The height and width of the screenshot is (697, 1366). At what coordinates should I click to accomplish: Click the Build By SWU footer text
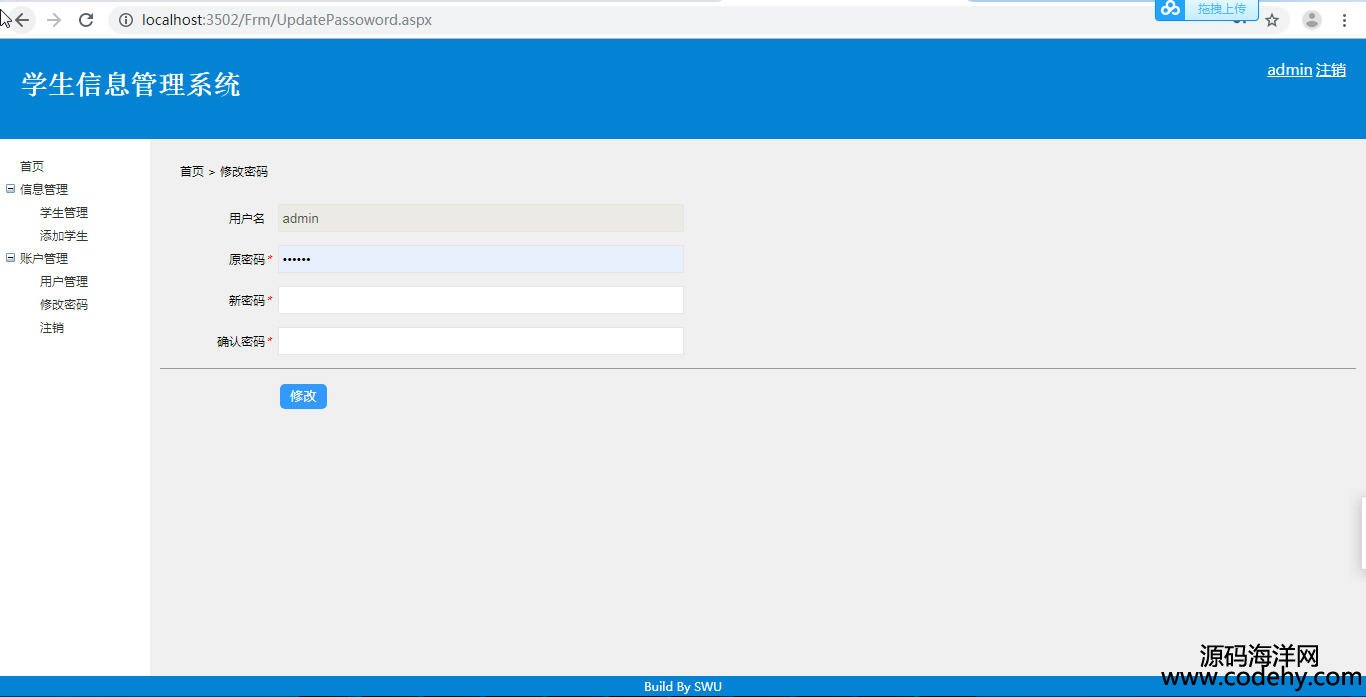coord(683,687)
